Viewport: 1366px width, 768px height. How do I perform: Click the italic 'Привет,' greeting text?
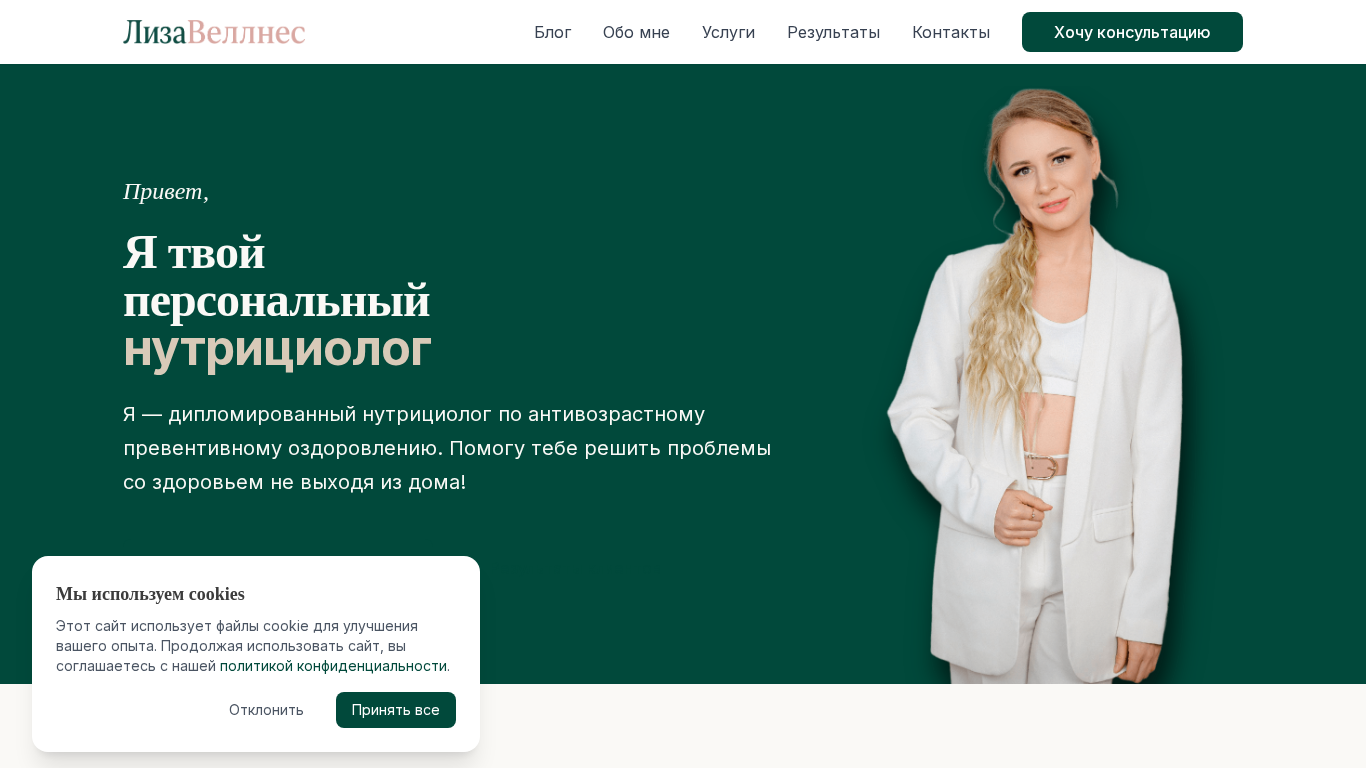(x=166, y=192)
